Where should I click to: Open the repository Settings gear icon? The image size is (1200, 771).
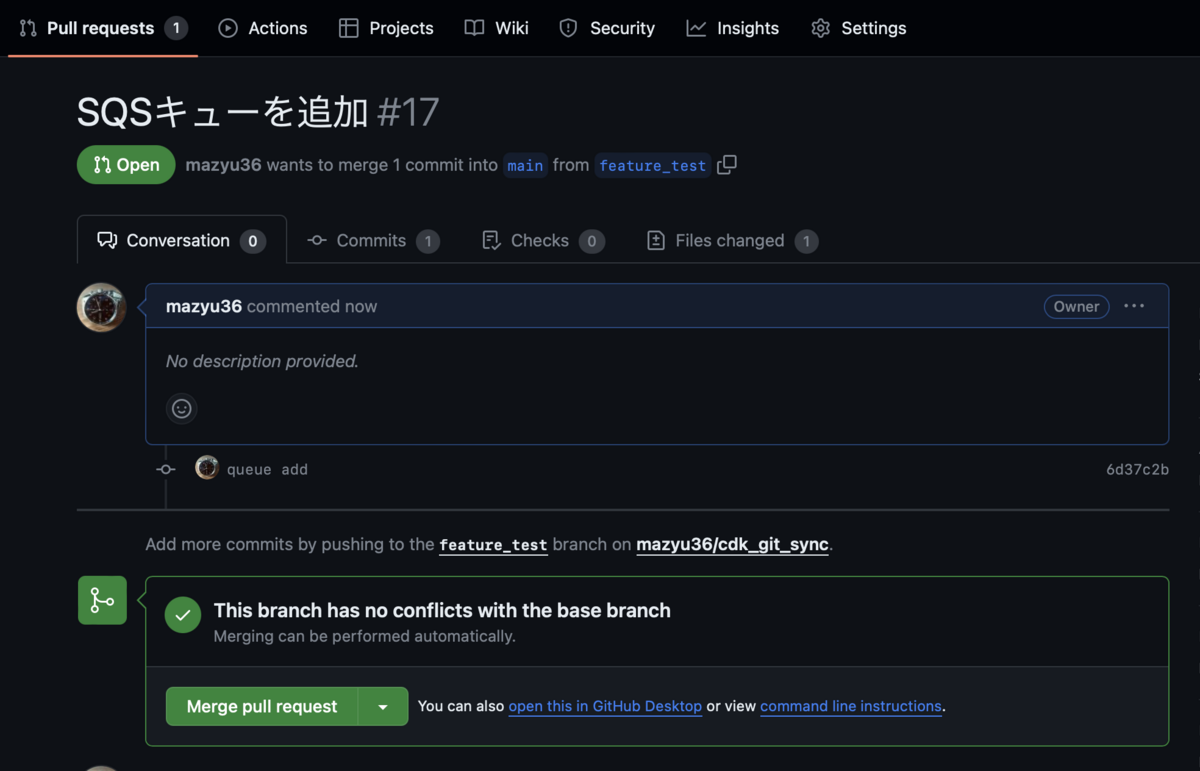pos(821,28)
